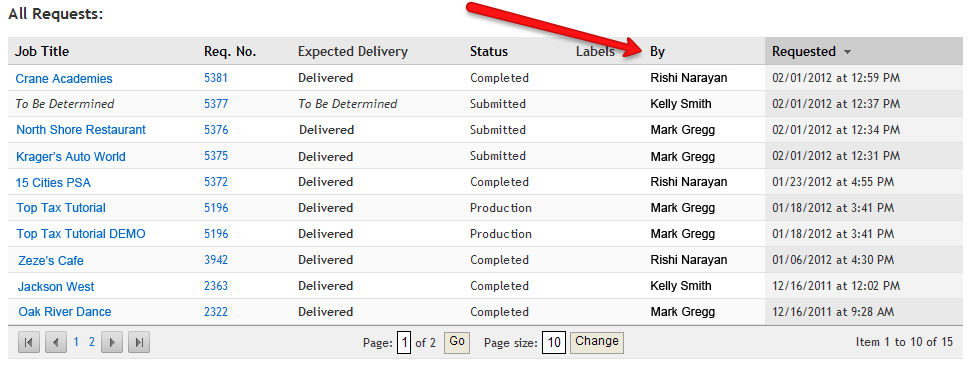This screenshot has width=971, height=366.
Task: Sort table by Job Title column
Action: (x=42, y=51)
